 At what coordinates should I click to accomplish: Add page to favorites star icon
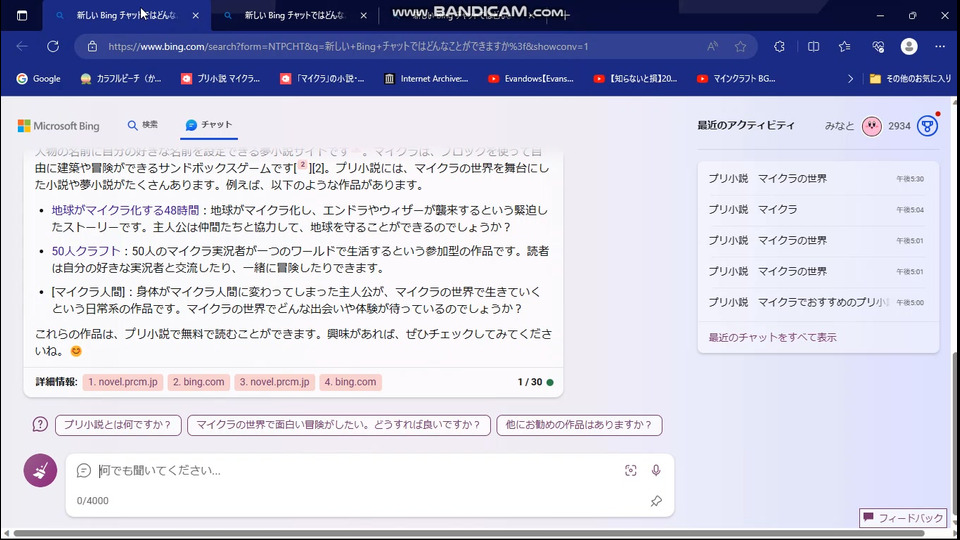(x=740, y=47)
